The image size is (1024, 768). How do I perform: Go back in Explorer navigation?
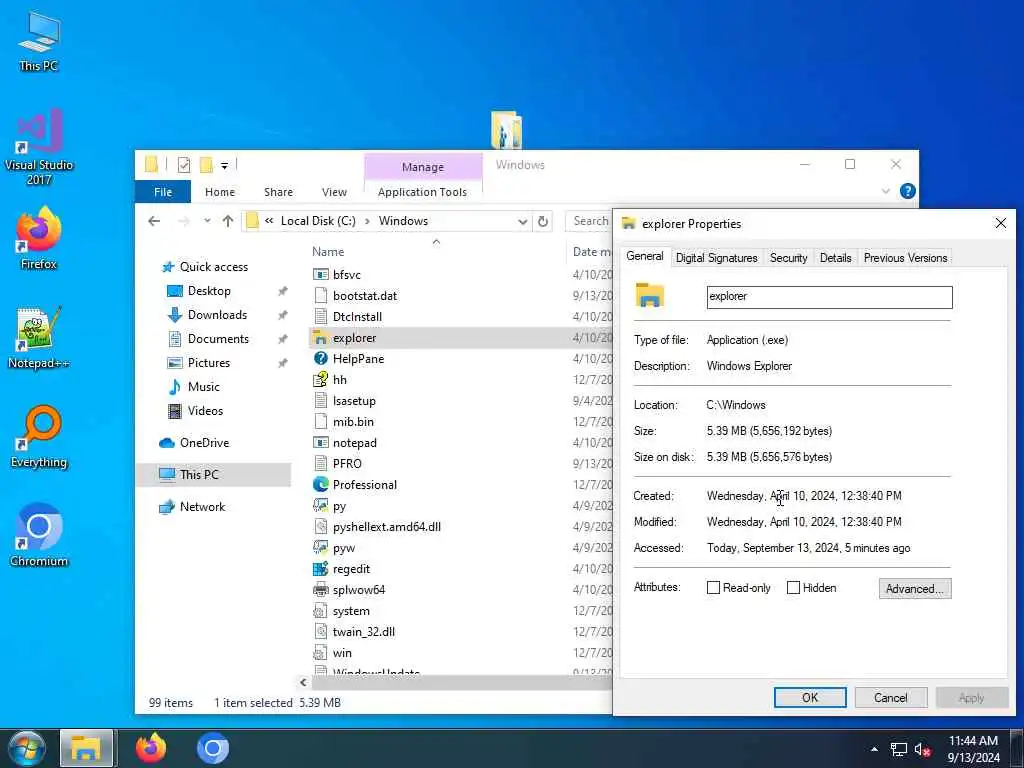pos(154,221)
